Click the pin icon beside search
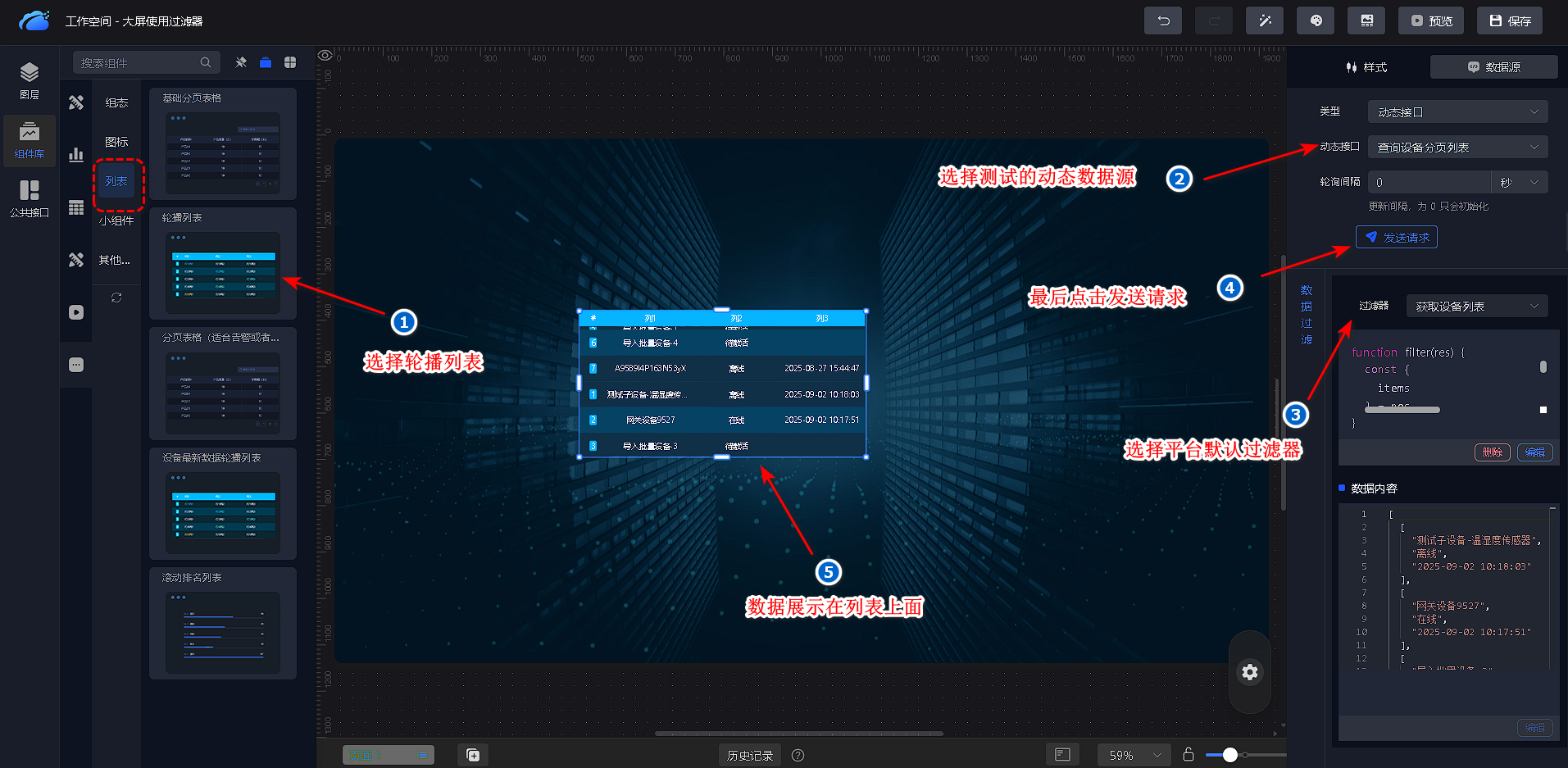Image resolution: width=1568 pixels, height=768 pixels. (x=241, y=62)
